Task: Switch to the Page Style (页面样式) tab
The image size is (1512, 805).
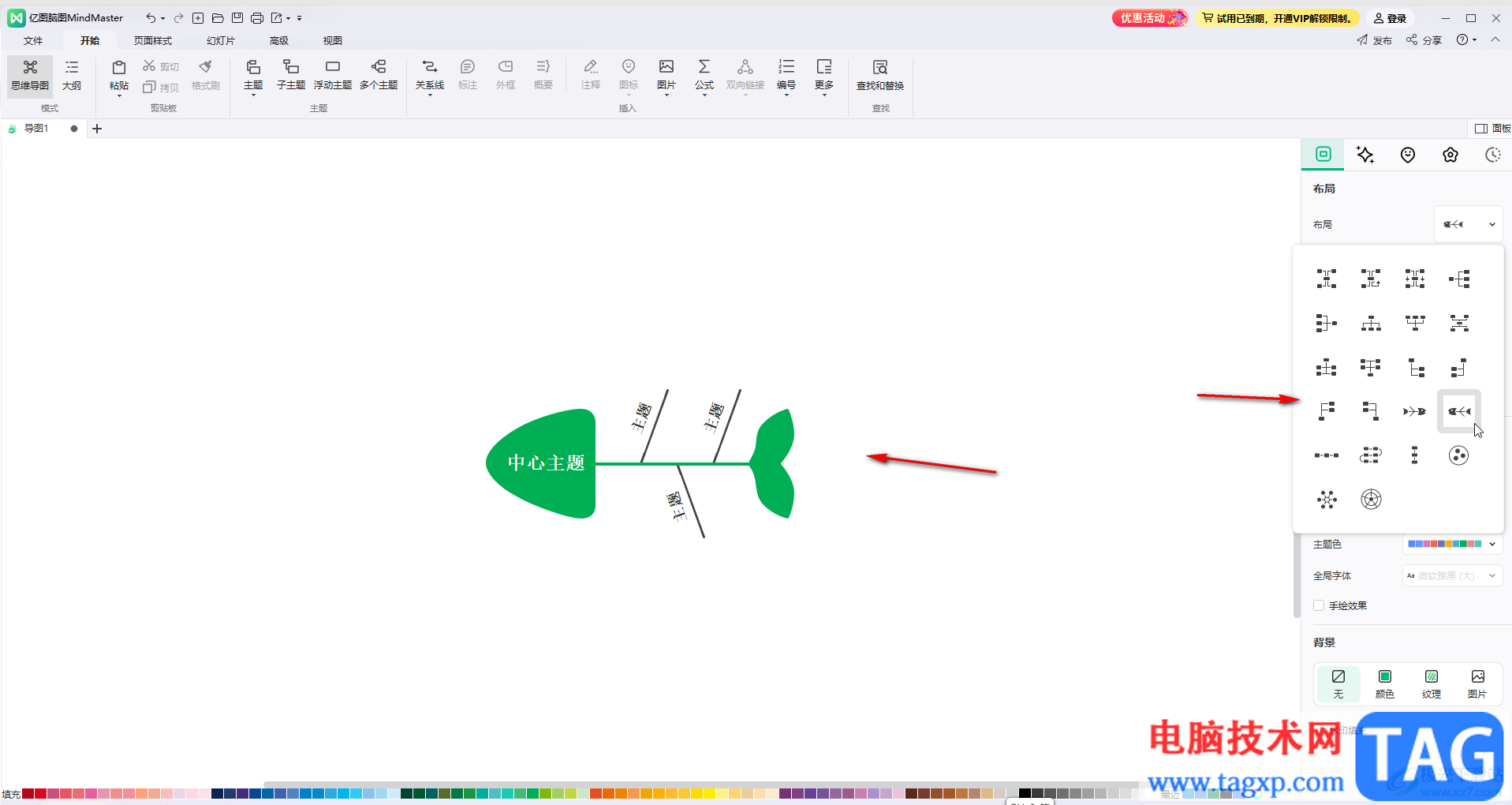Action: tap(153, 40)
